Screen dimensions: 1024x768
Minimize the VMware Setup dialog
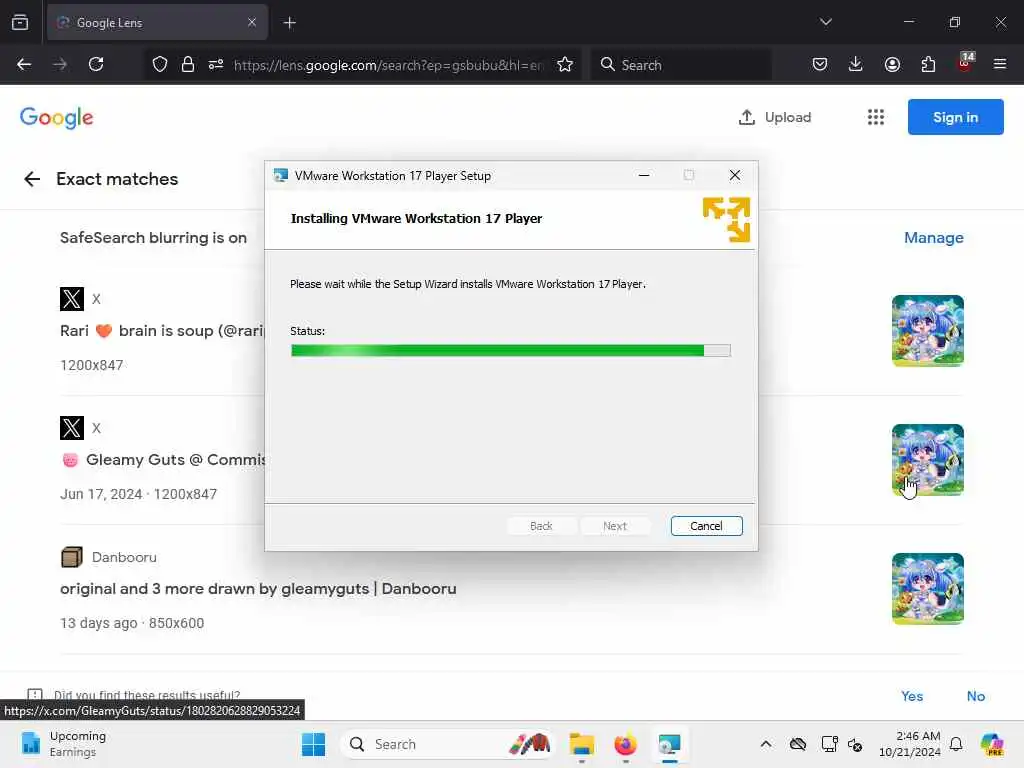coord(644,175)
